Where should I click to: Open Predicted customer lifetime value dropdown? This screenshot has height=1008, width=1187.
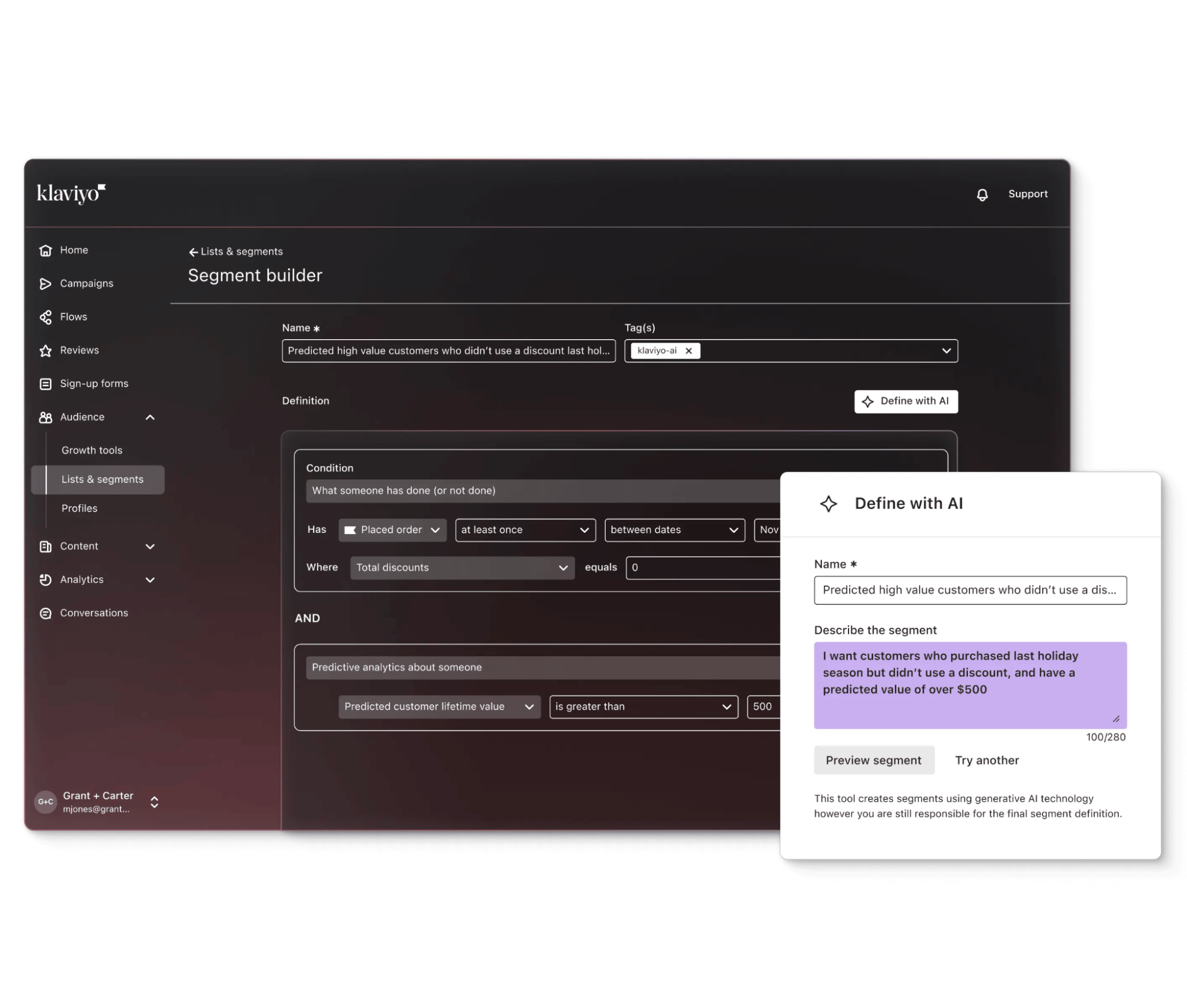click(x=439, y=707)
